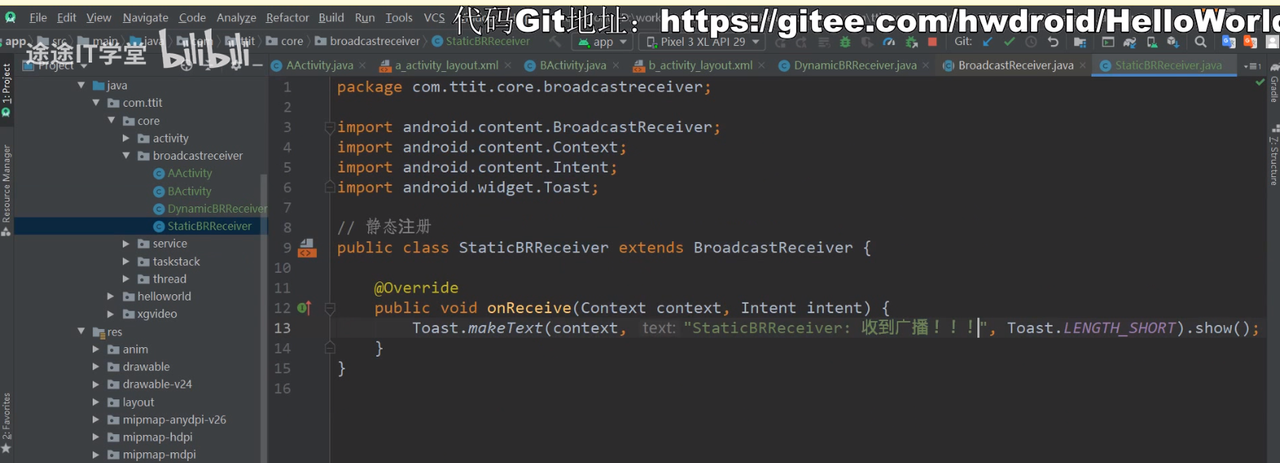Open the Refactor menu
Viewport: 1280px width, 463px height.
[288, 18]
